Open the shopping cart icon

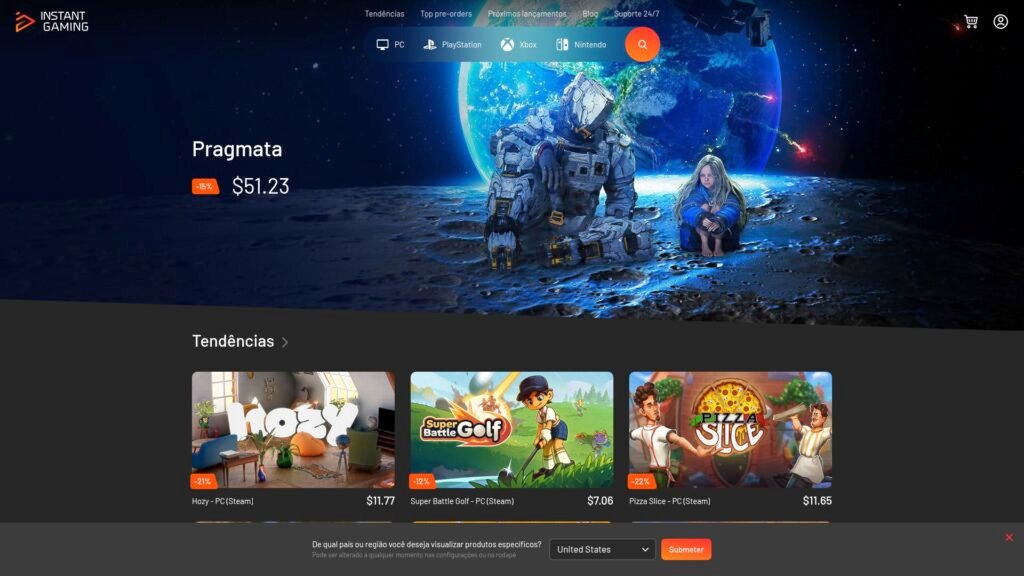pos(971,22)
